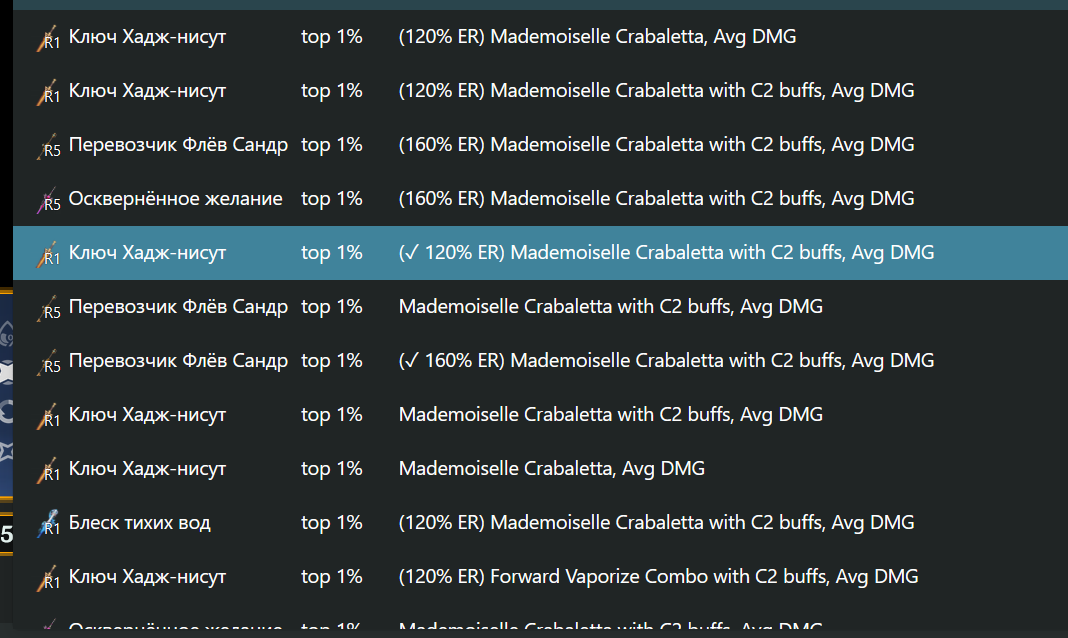
Task: Choose Осквернённое желание (160% ER) weapon name
Action: [x=175, y=199]
